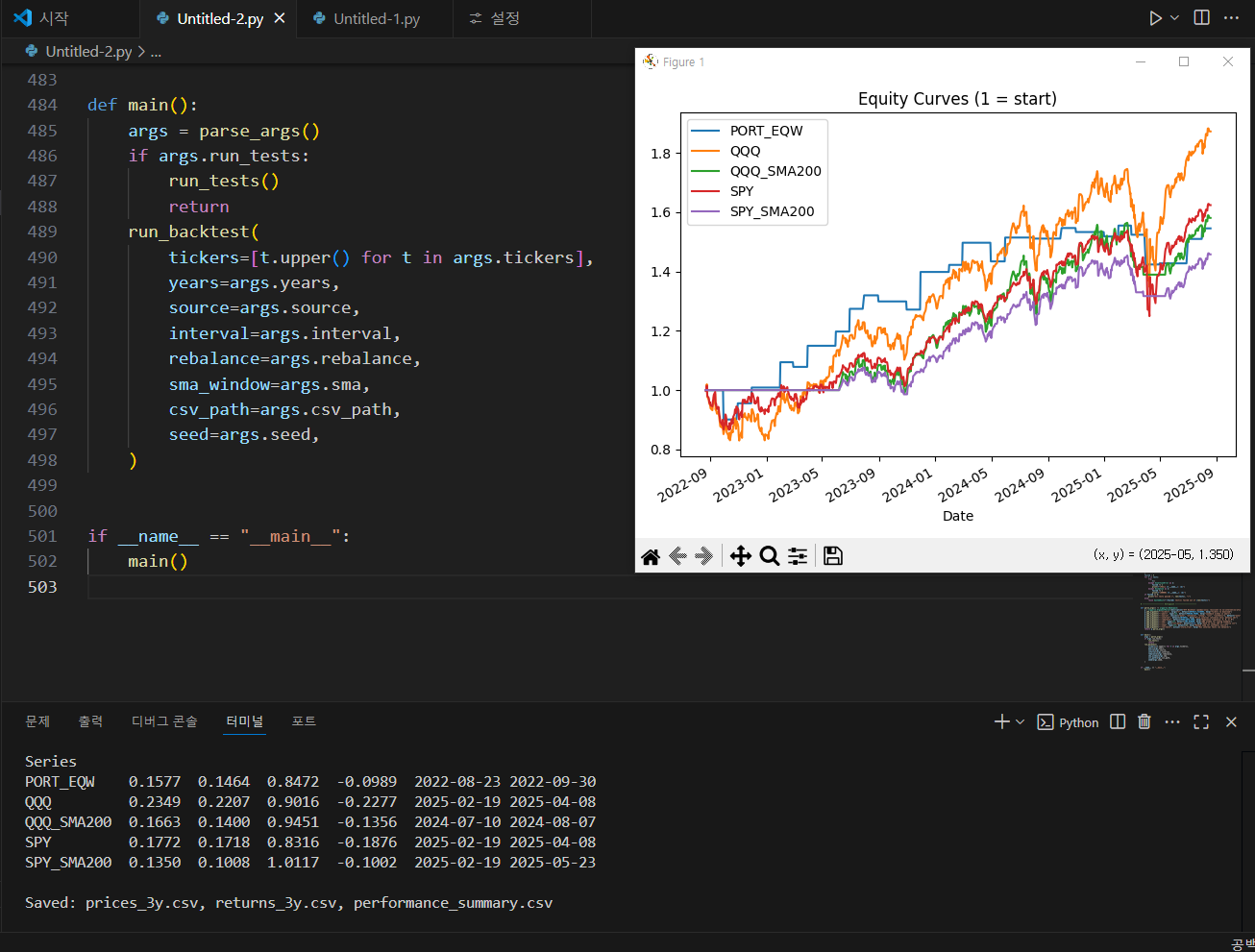Viewport: 1255px width, 952px height.
Task: Open the 출력 panel tab
Action: pos(90,721)
